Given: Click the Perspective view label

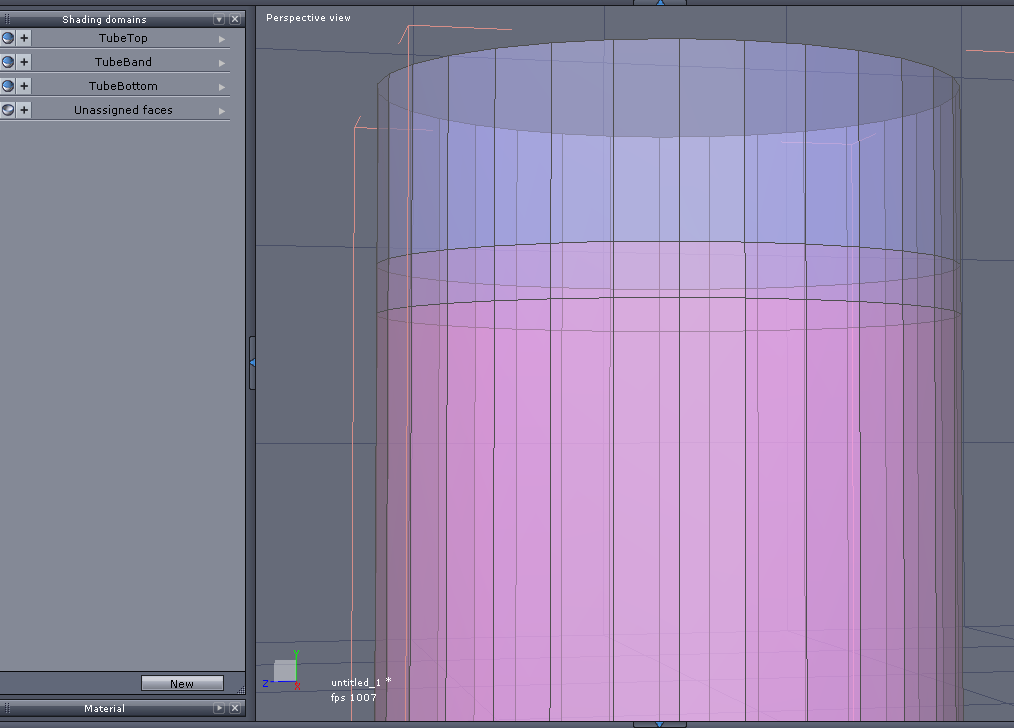Looking at the screenshot, I should pyautogui.click(x=308, y=18).
